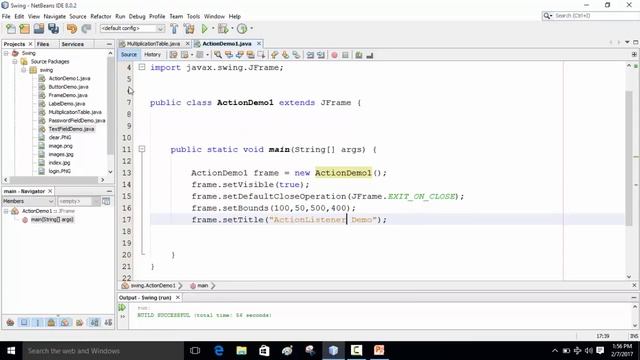Image resolution: width=640 pixels, height=360 pixels.
Task: Switch to the Services tab
Action: 73,44
